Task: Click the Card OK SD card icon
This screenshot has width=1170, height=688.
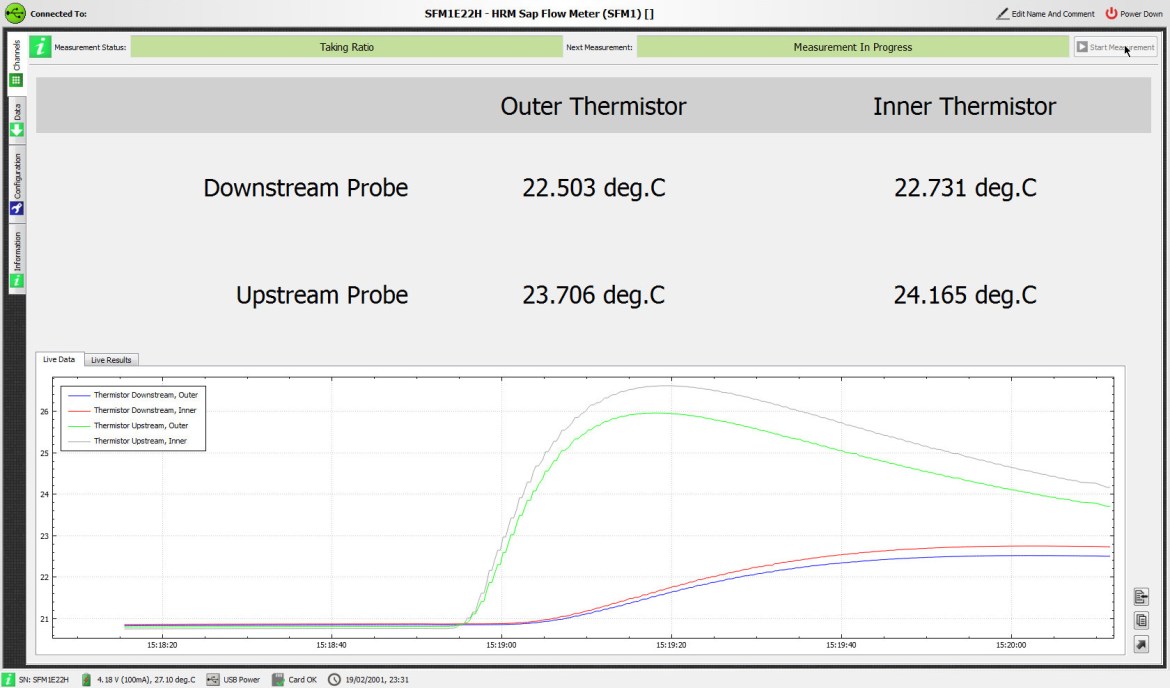Action: pyautogui.click(x=279, y=680)
